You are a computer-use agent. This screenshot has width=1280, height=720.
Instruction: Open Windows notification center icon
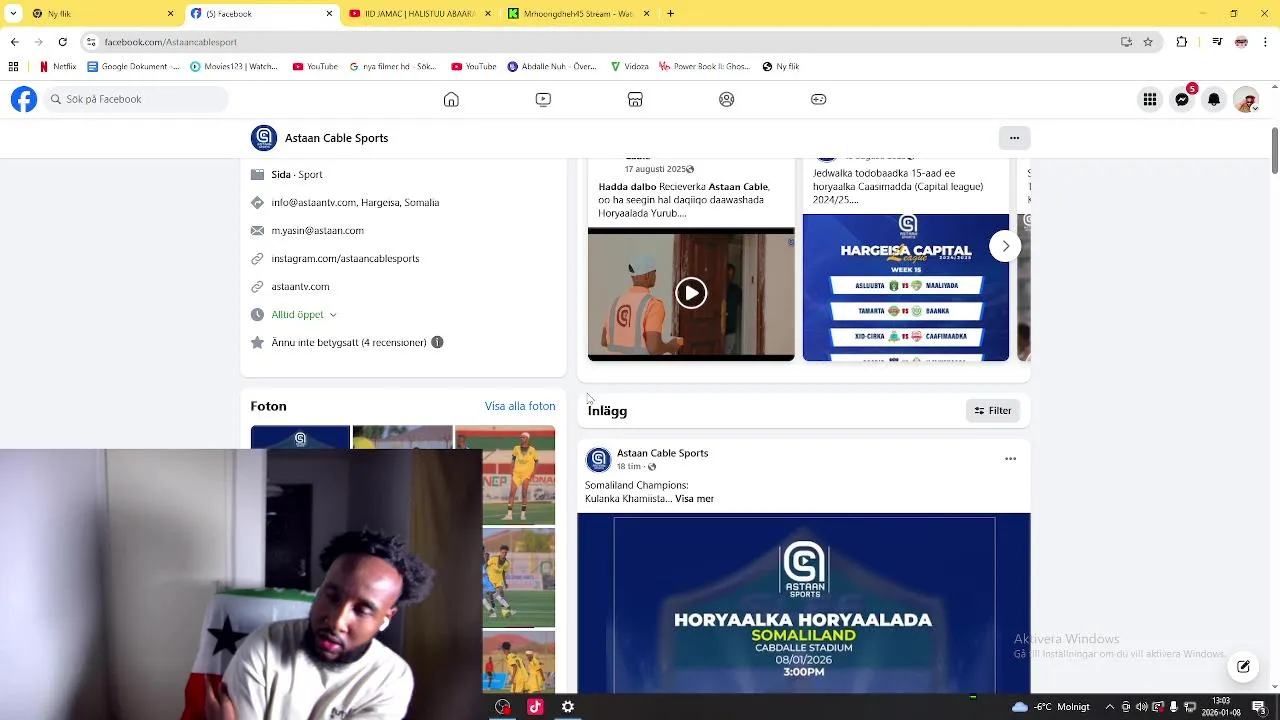[1258, 707]
